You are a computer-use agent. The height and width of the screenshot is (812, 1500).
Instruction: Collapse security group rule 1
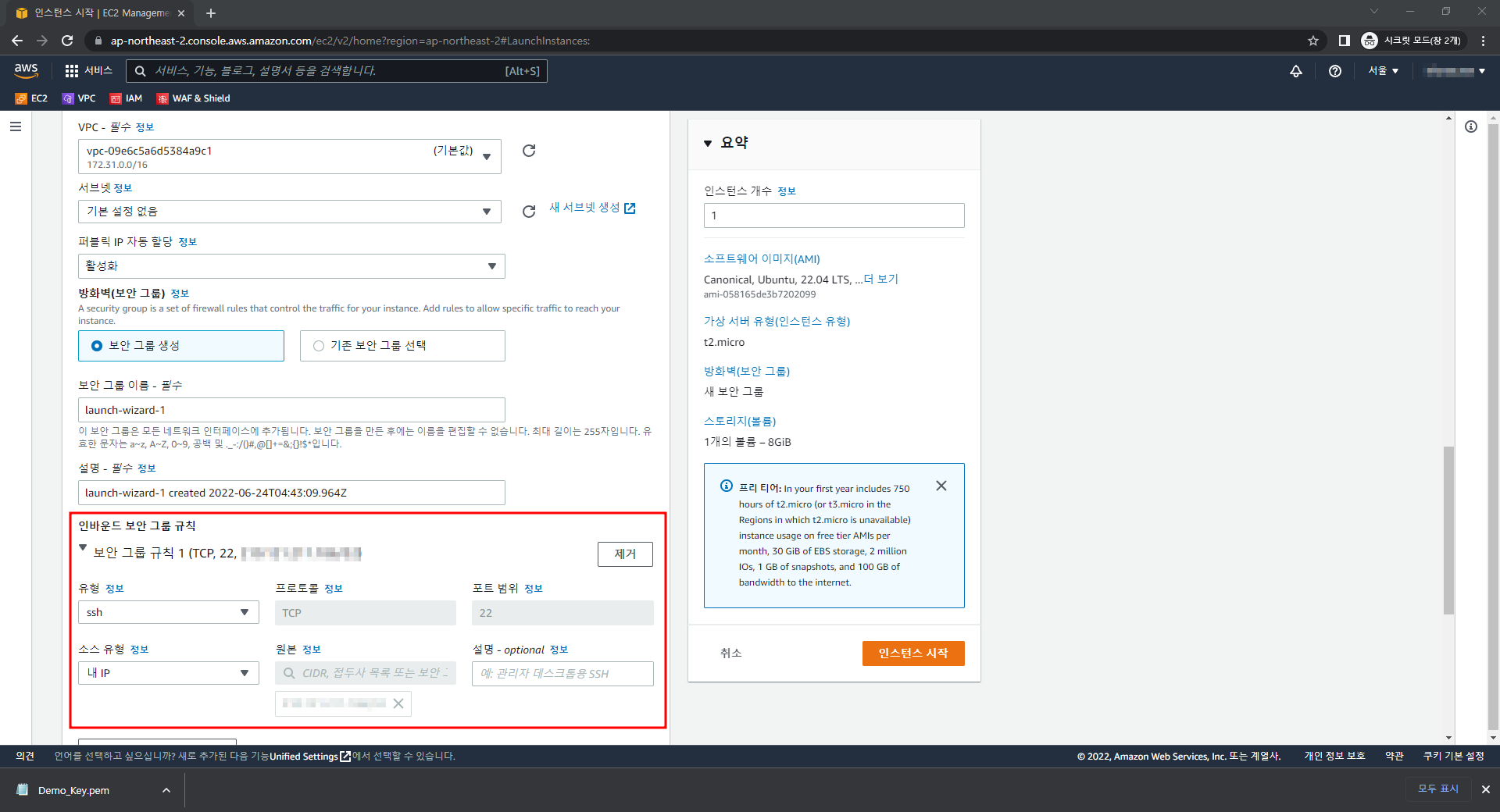point(83,548)
